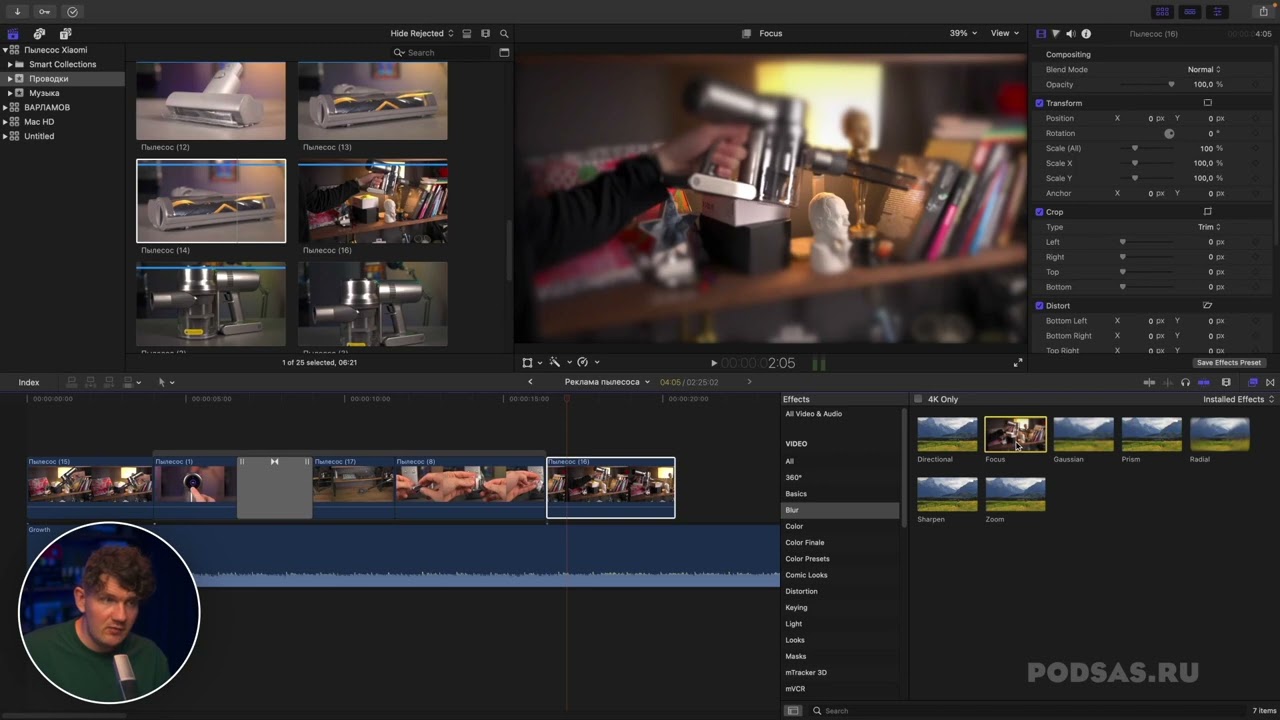
Task: Select the Color Presets effects category
Action: (x=807, y=559)
